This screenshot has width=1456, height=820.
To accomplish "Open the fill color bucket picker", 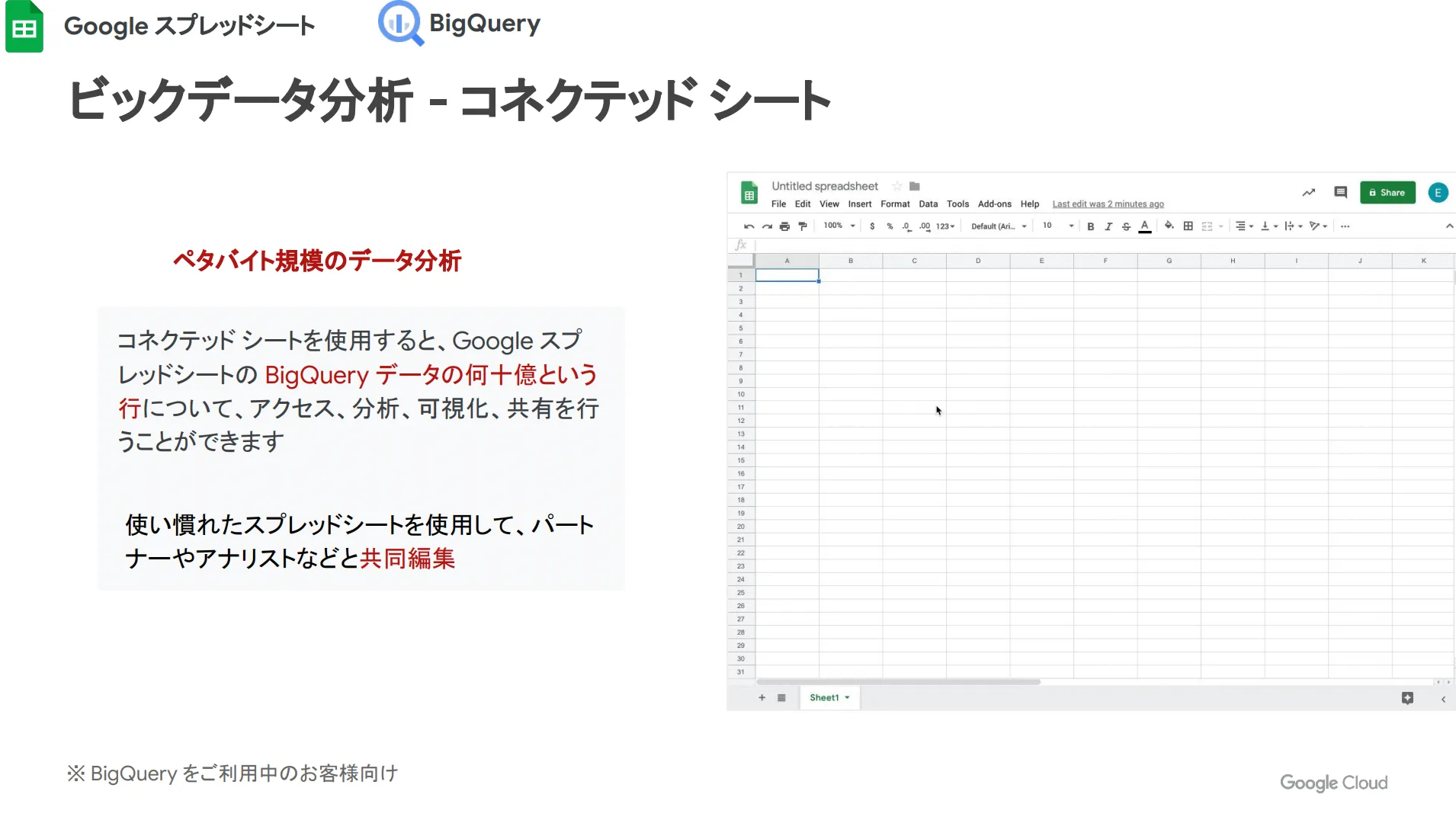I will pos(1169,226).
